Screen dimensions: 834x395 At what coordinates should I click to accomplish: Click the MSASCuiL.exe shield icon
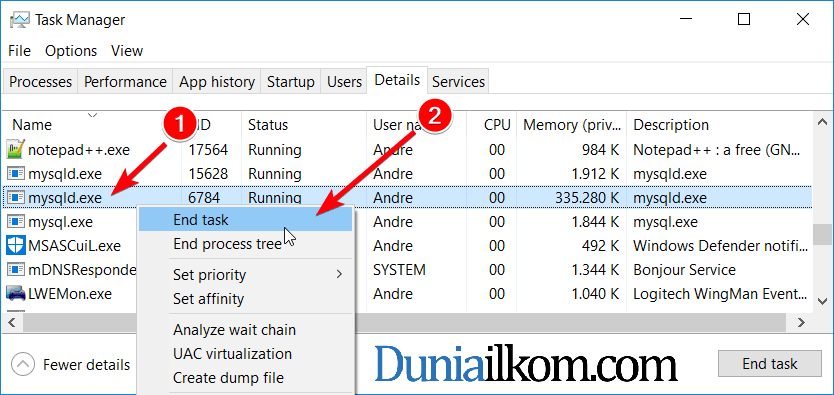pos(17,246)
